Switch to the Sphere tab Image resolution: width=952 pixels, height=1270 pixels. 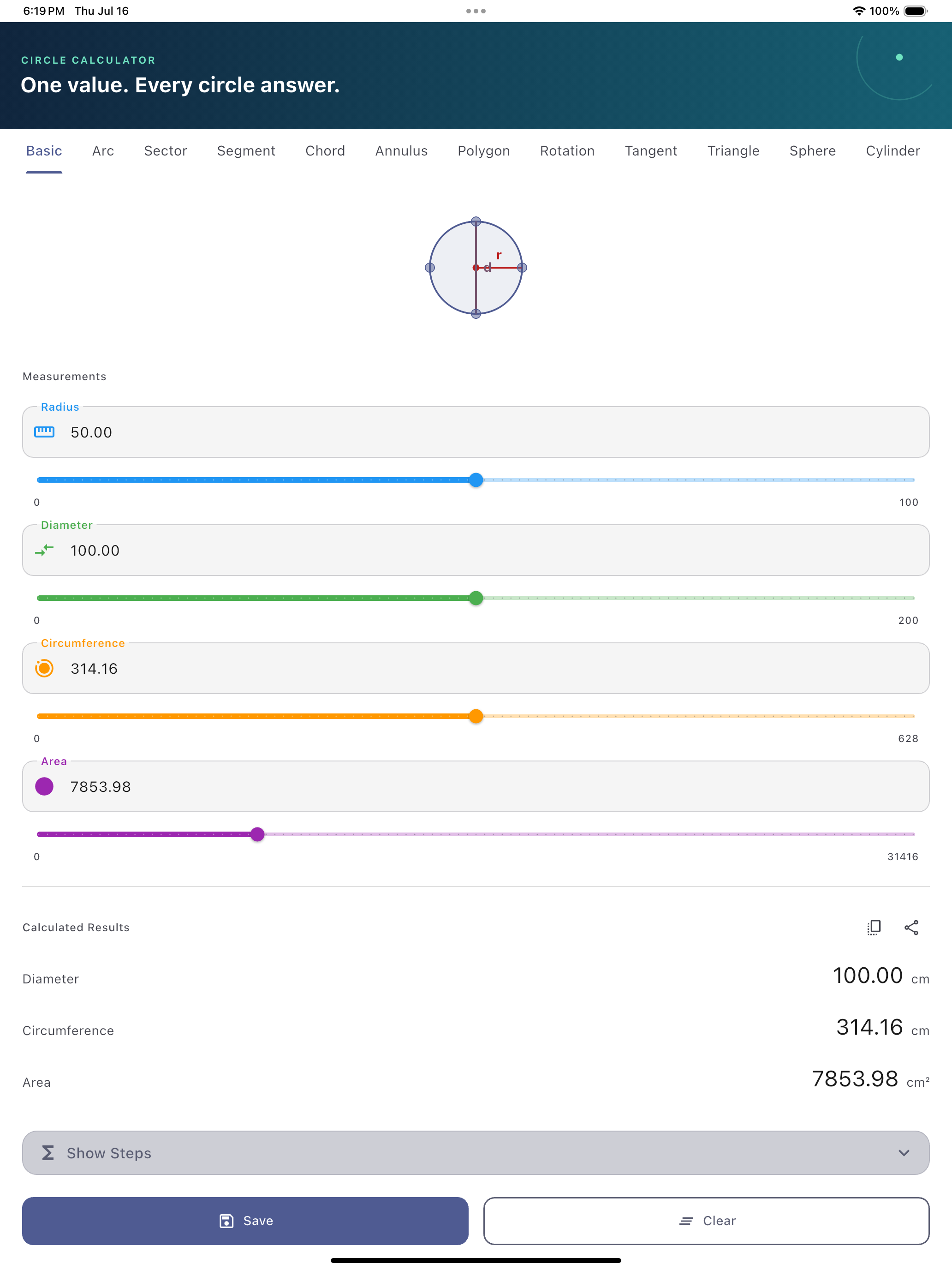[x=813, y=151]
